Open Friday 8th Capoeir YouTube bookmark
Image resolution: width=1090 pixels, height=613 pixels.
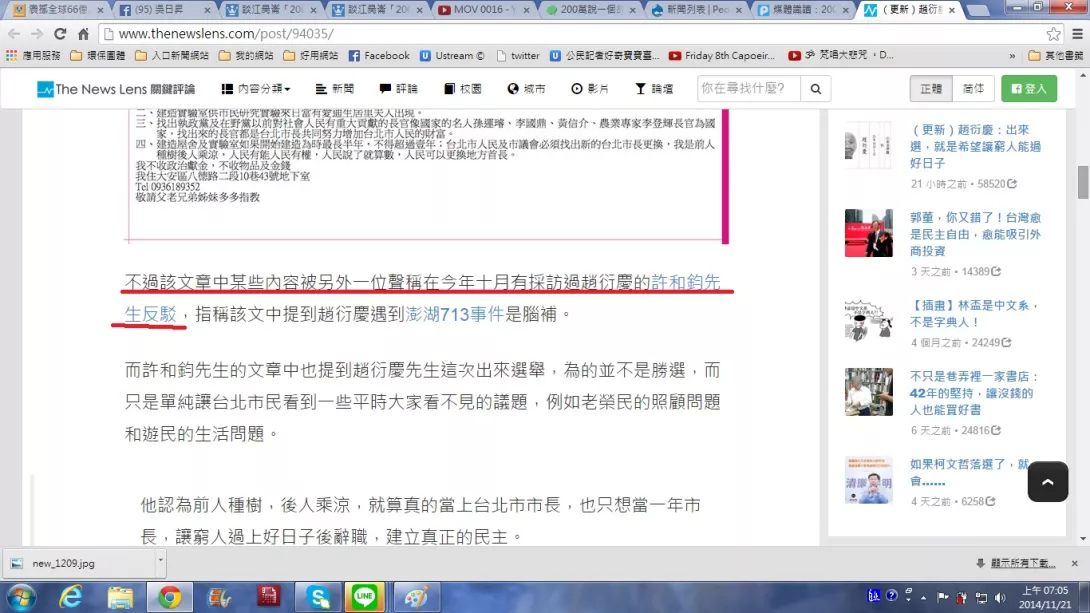click(722, 56)
